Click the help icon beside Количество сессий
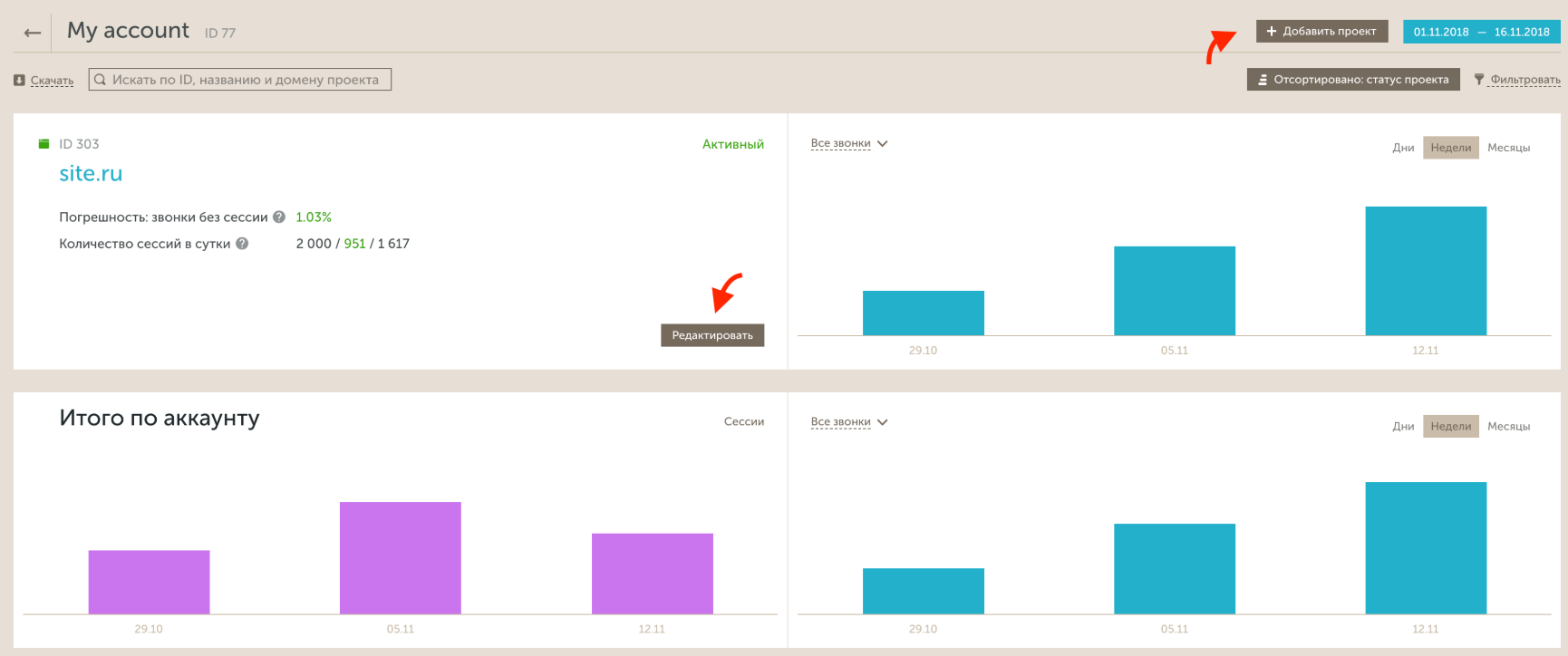The image size is (1568, 656). click(x=242, y=244)
